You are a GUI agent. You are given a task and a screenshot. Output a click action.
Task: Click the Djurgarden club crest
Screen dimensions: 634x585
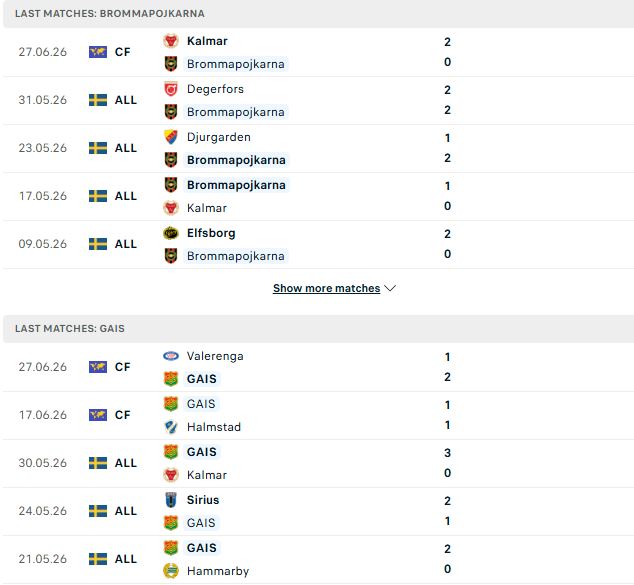171,137
